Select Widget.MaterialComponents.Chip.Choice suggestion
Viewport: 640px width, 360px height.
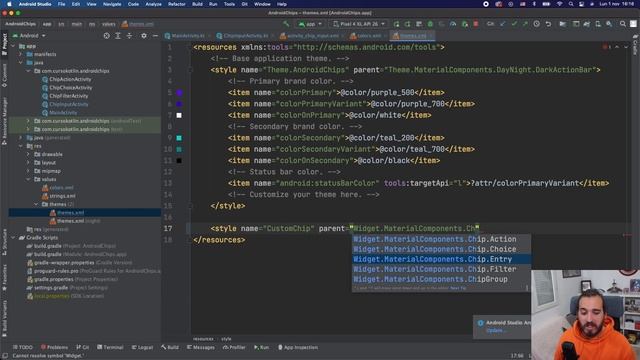441,249
